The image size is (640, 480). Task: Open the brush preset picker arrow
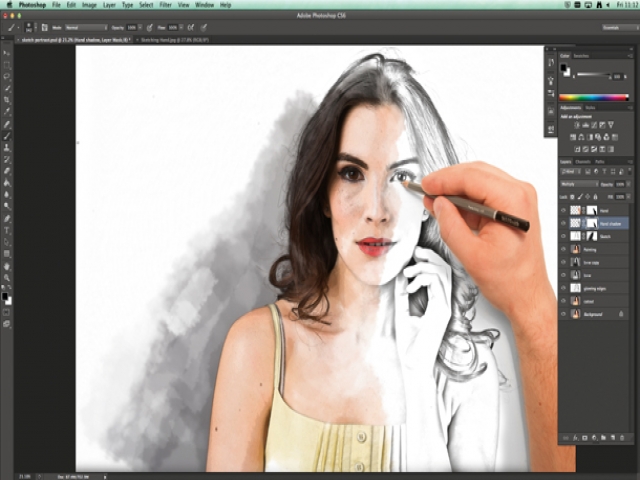tap(36, 27)
